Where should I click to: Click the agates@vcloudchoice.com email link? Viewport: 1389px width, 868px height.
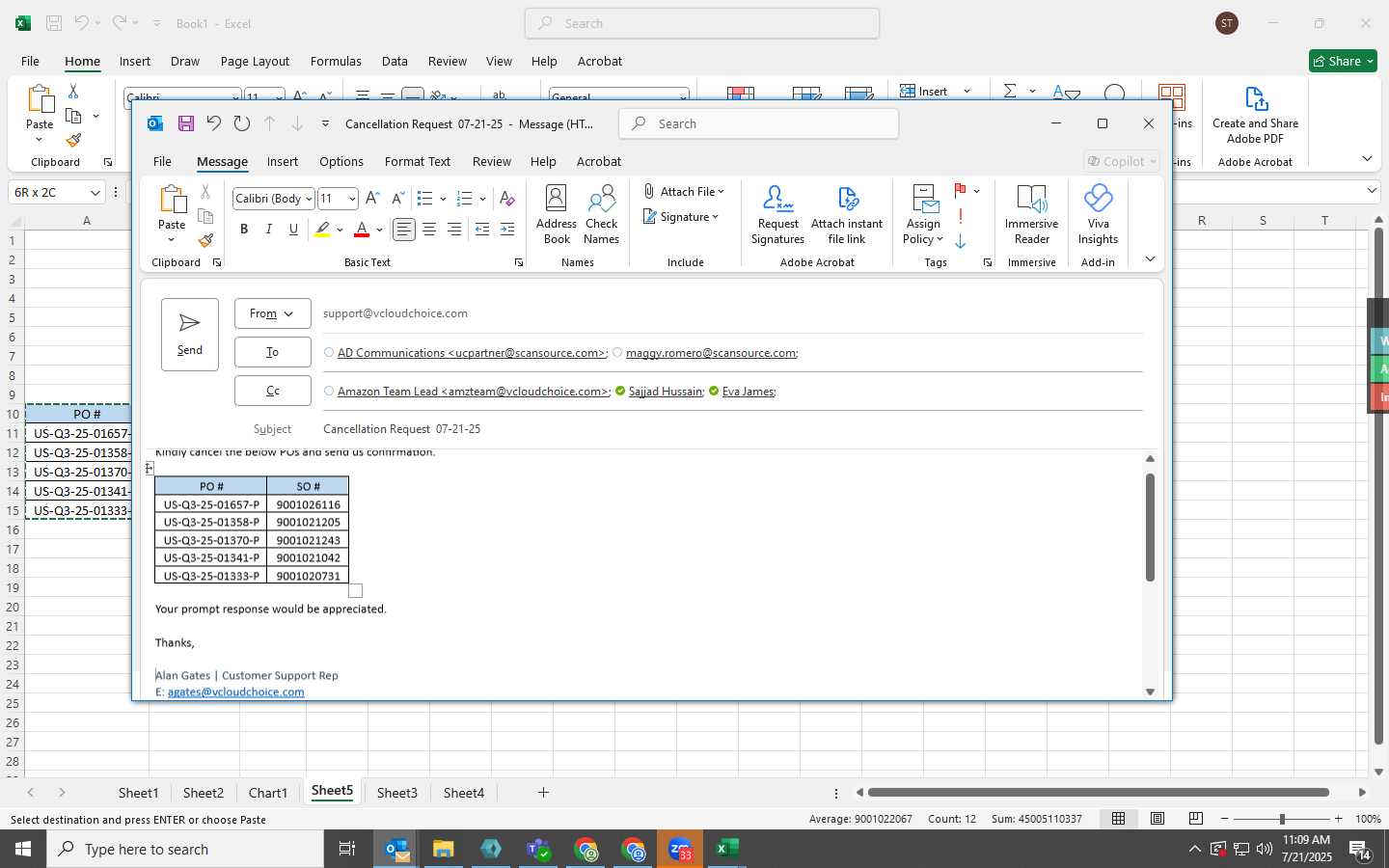pos(236,692)
